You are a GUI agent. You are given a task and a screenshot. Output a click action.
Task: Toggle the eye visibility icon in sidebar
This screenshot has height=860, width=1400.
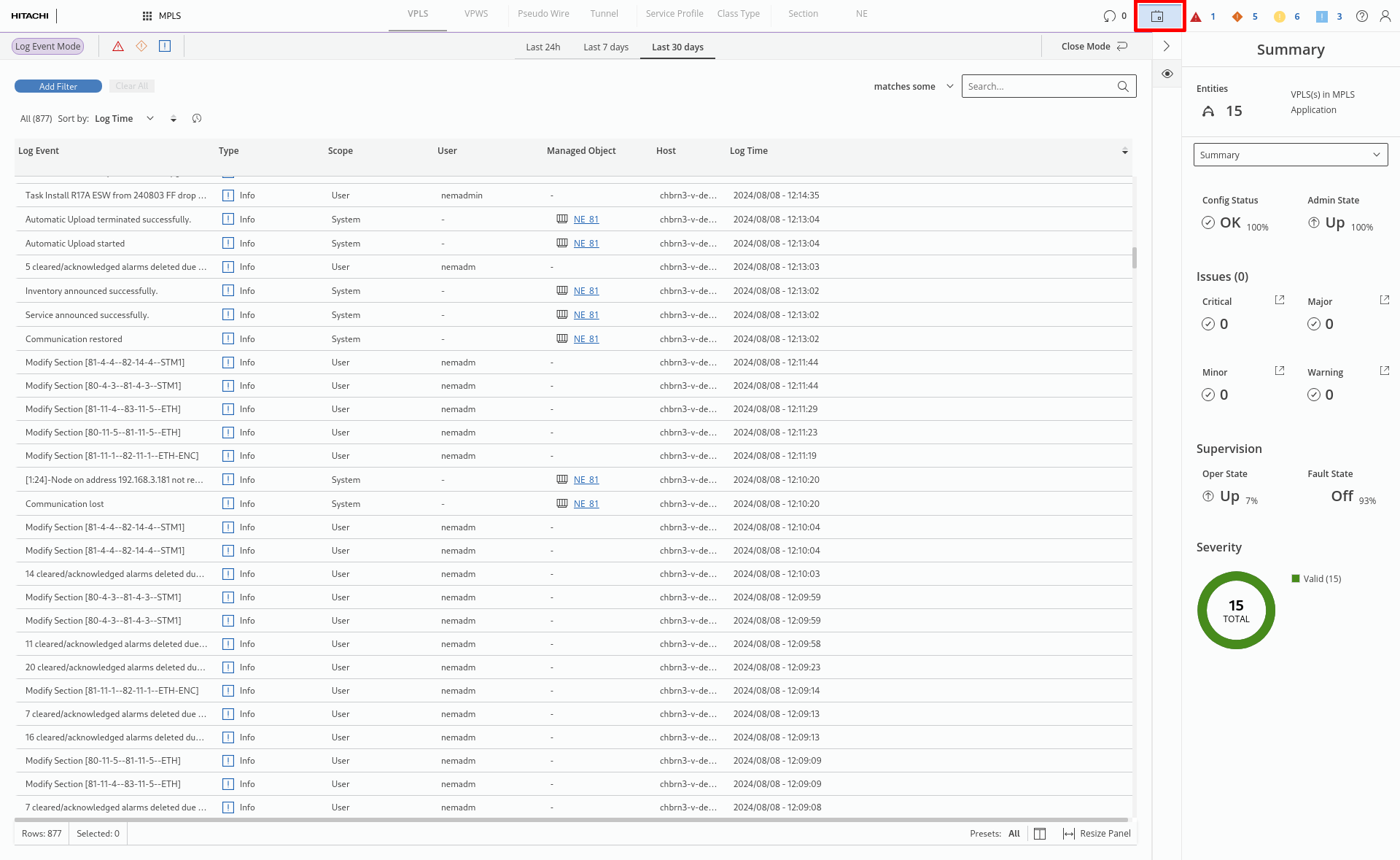pos(1167,74)
